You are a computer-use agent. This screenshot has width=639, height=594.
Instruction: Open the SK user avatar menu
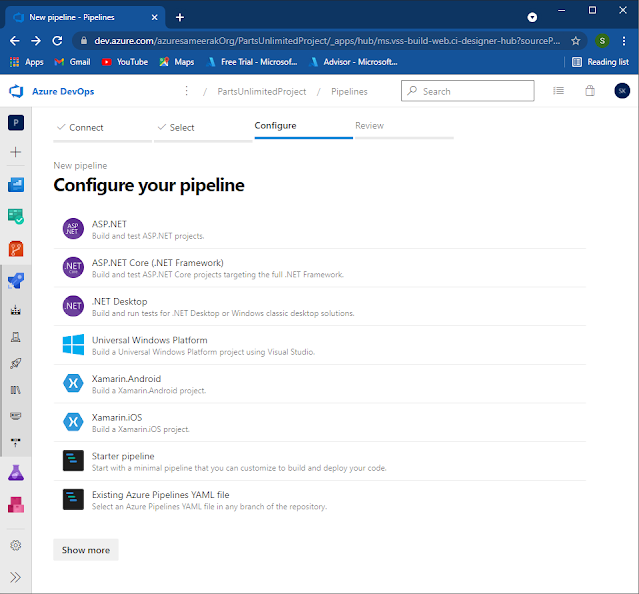622,90
